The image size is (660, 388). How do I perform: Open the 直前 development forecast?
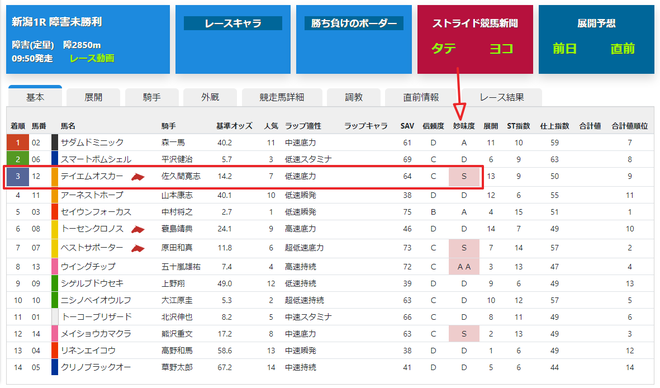[623, 48]
